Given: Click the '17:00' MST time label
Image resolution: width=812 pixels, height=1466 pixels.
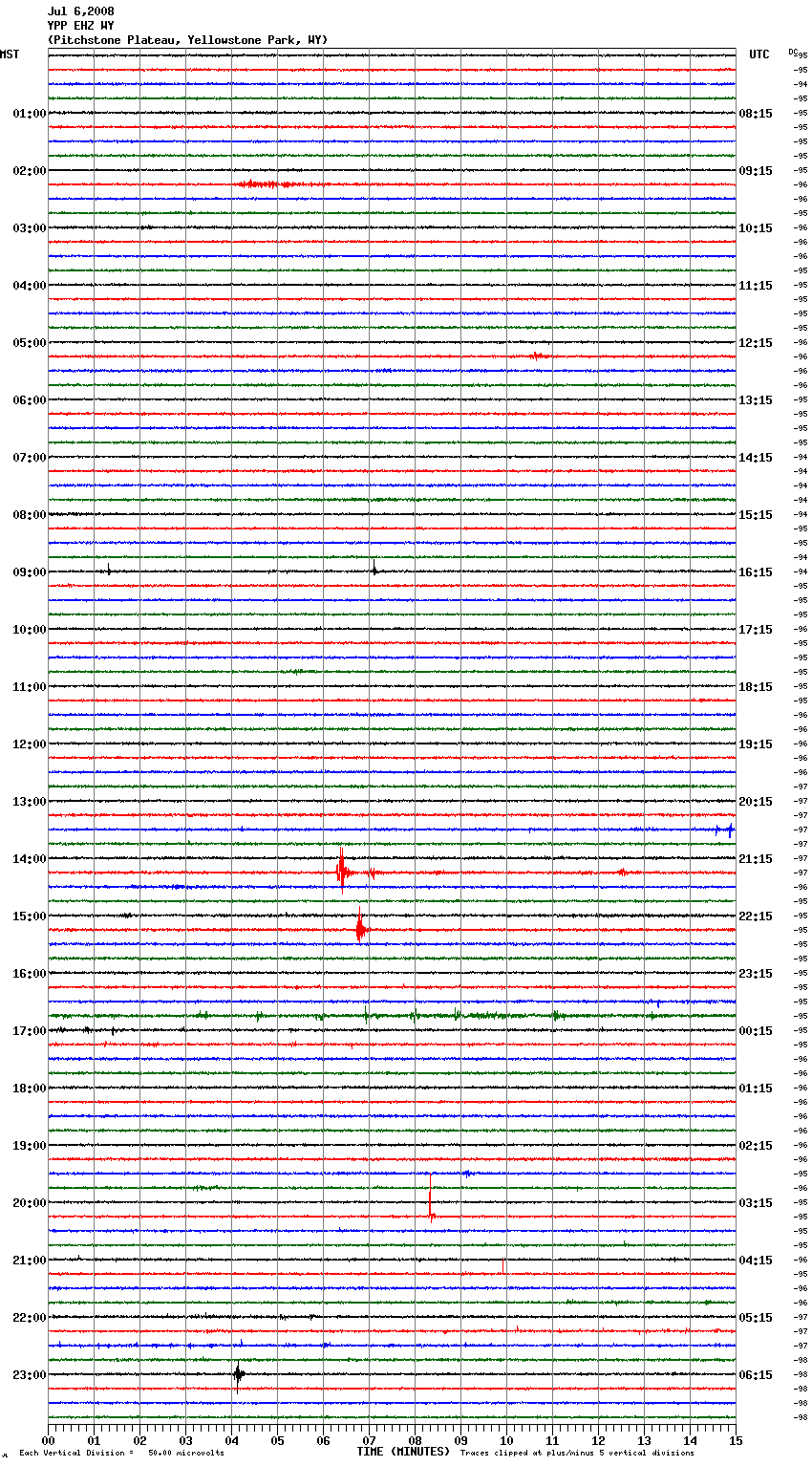Looking at the screenshot, I should [30, 1031].
